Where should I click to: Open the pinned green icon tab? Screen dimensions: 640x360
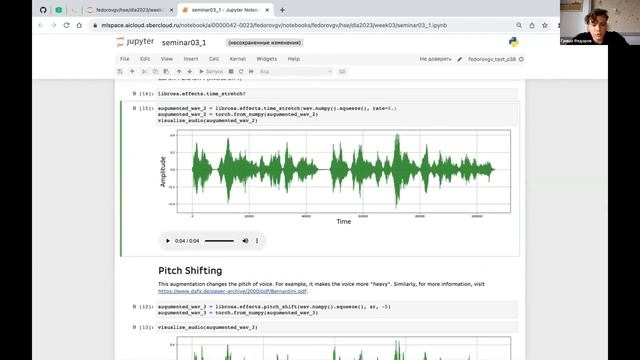pyautogui.click(x=59, y=10)
